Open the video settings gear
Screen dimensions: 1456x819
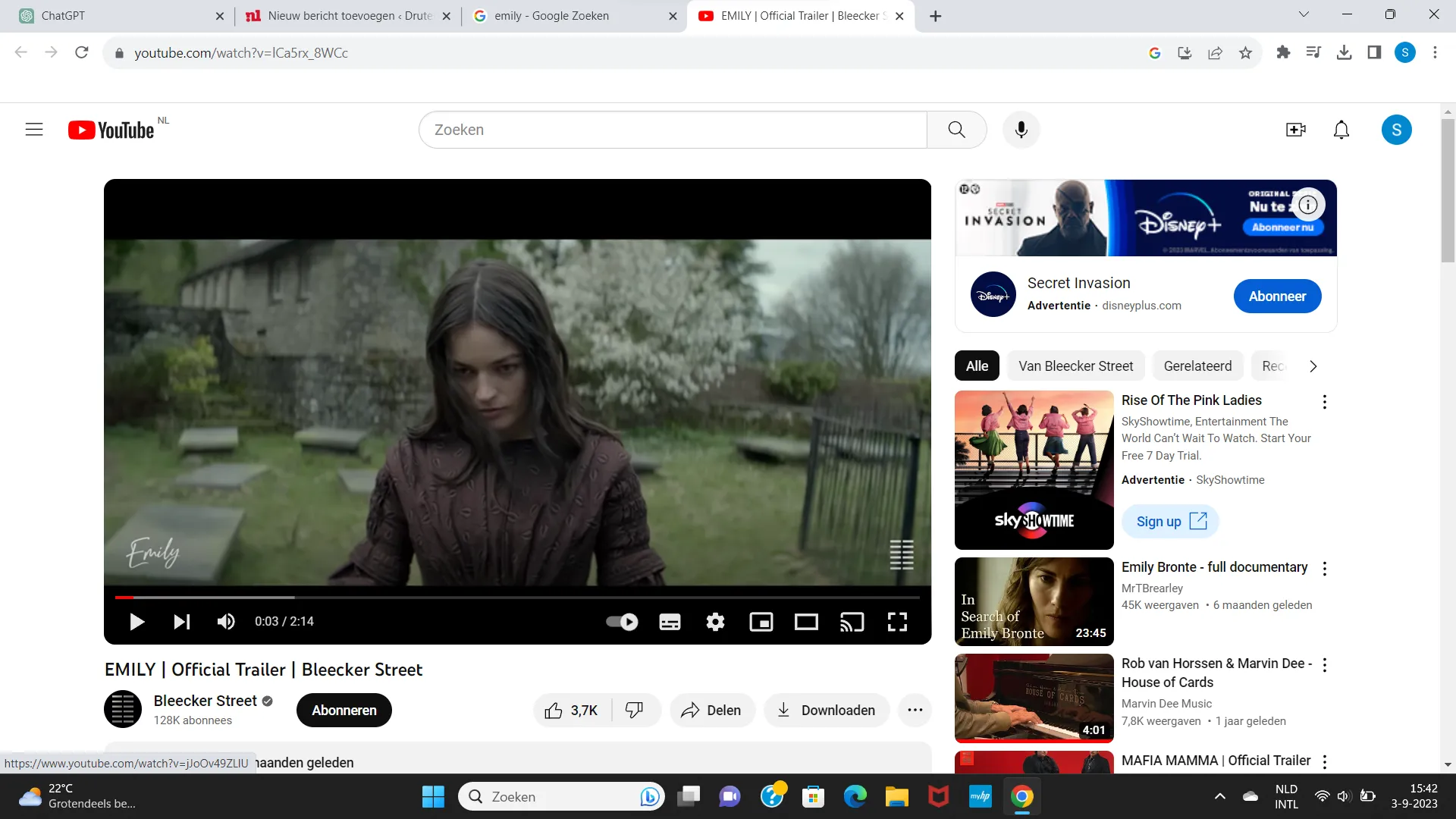pyautogui.click(x=715, y=622)
